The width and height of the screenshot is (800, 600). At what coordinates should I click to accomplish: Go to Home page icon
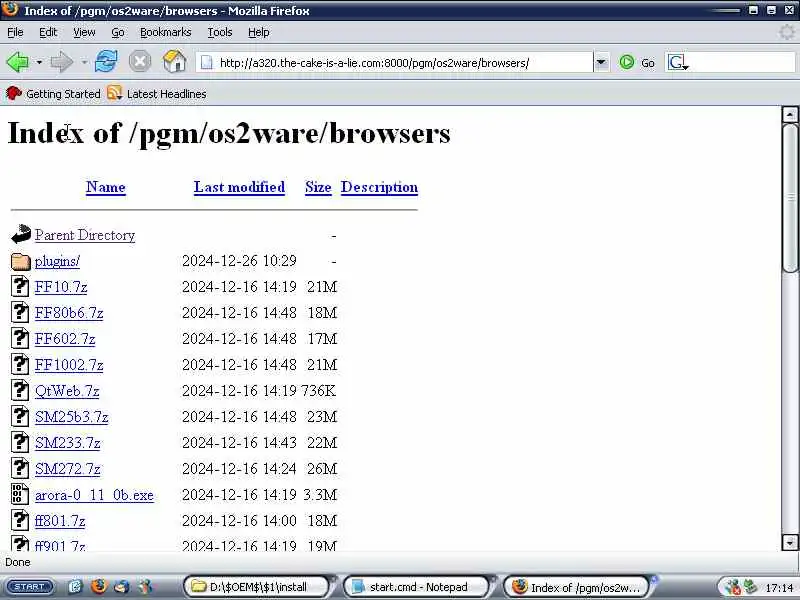pos(174,61)
